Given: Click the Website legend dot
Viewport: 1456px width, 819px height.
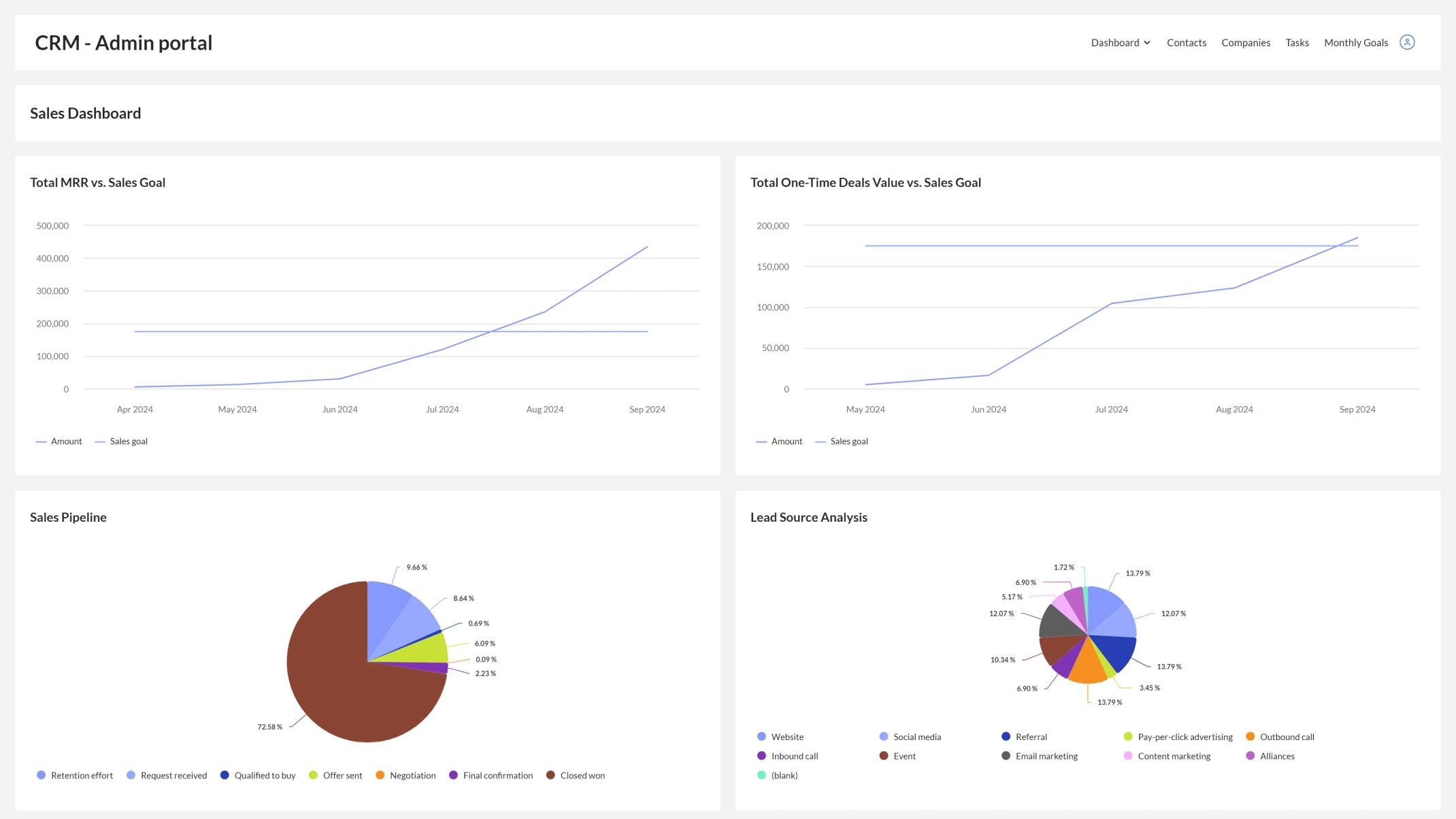Looking at the screenshot, I should [761, 737].
